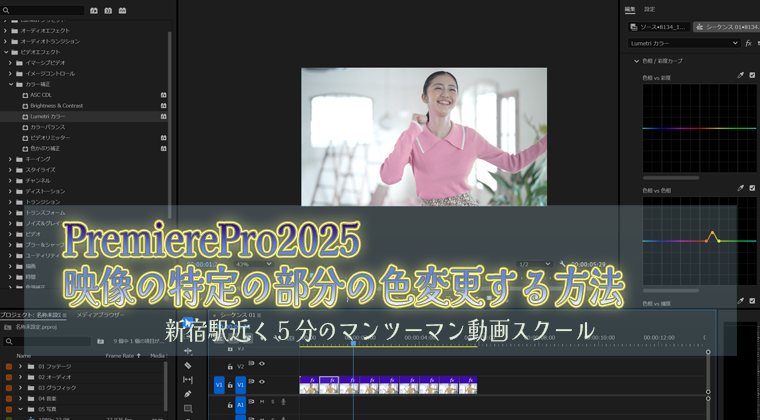Switch to the 編集 tab
This screenshot has width=760, height=420.
pyautogui.click(x=630, y=9)
